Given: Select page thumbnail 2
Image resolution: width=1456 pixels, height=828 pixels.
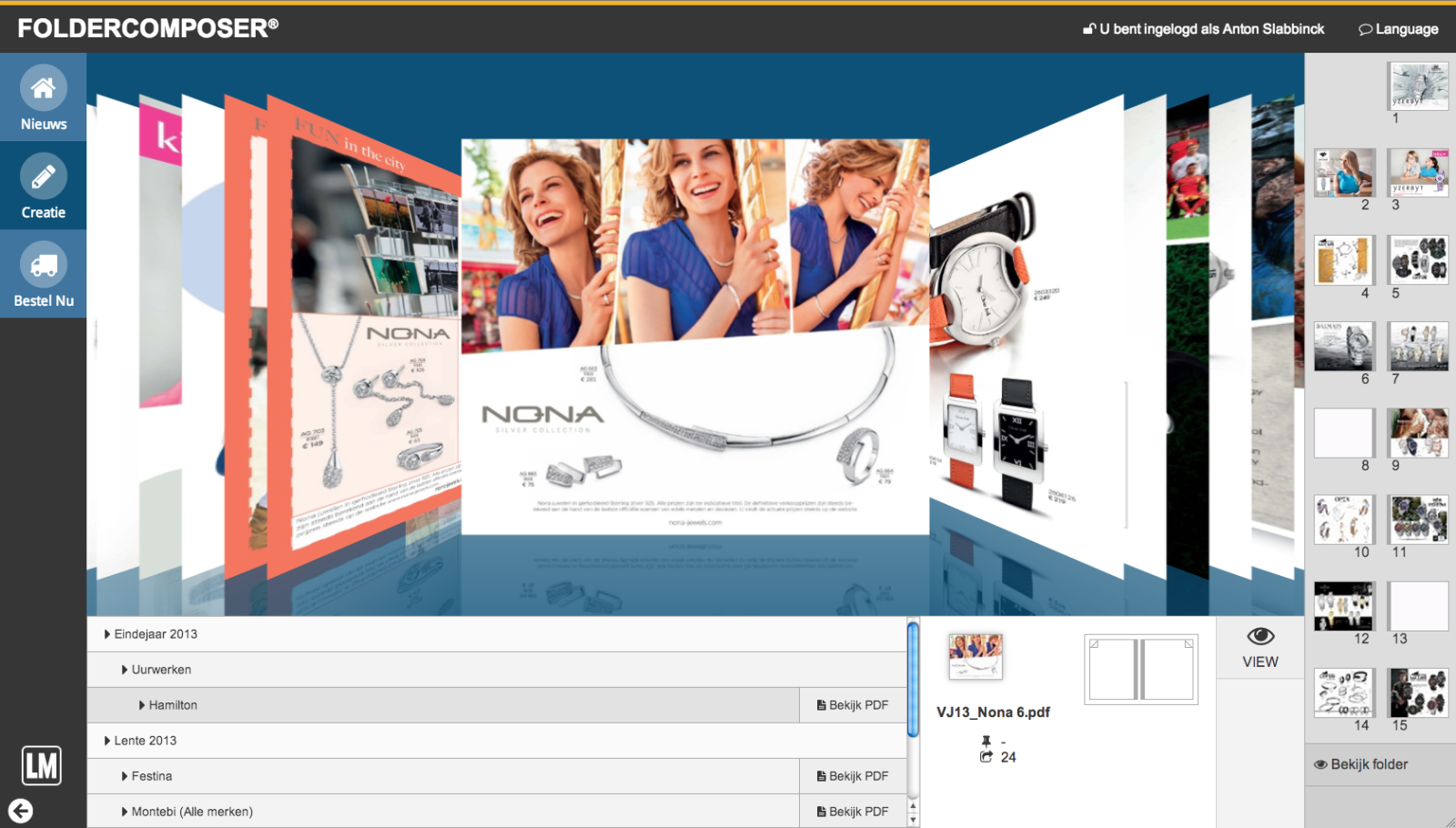Looking at the screenshot, I should tap(1344, 173).
